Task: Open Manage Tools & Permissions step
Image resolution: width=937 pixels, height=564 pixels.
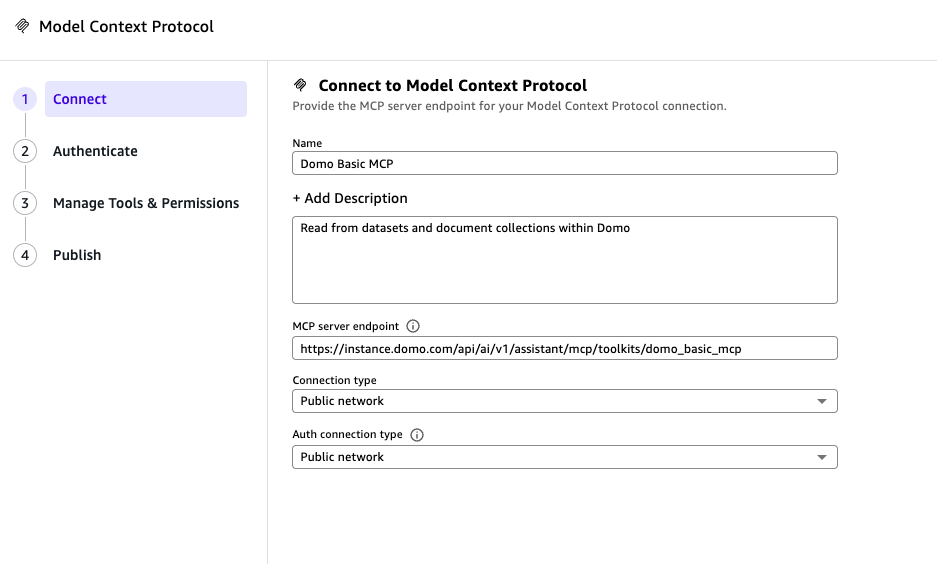Action: [x=146, y=203]
